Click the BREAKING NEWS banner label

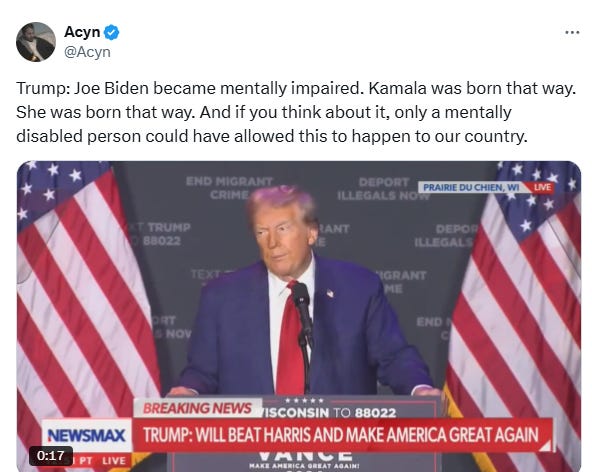pyautogui.click(x=197, y=408)
